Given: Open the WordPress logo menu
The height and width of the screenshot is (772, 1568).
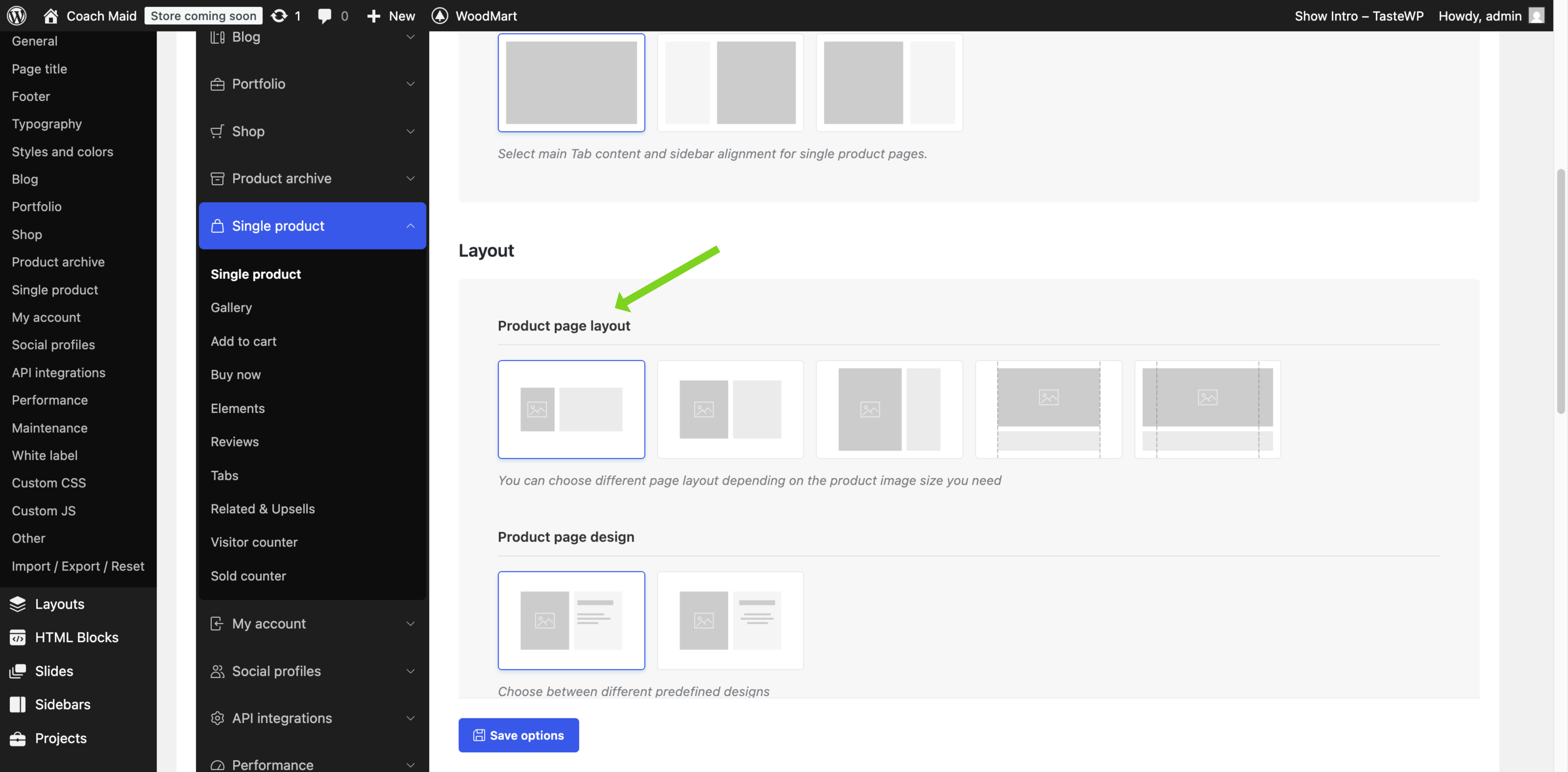Looking at the screenshot, I should (16, 16).
